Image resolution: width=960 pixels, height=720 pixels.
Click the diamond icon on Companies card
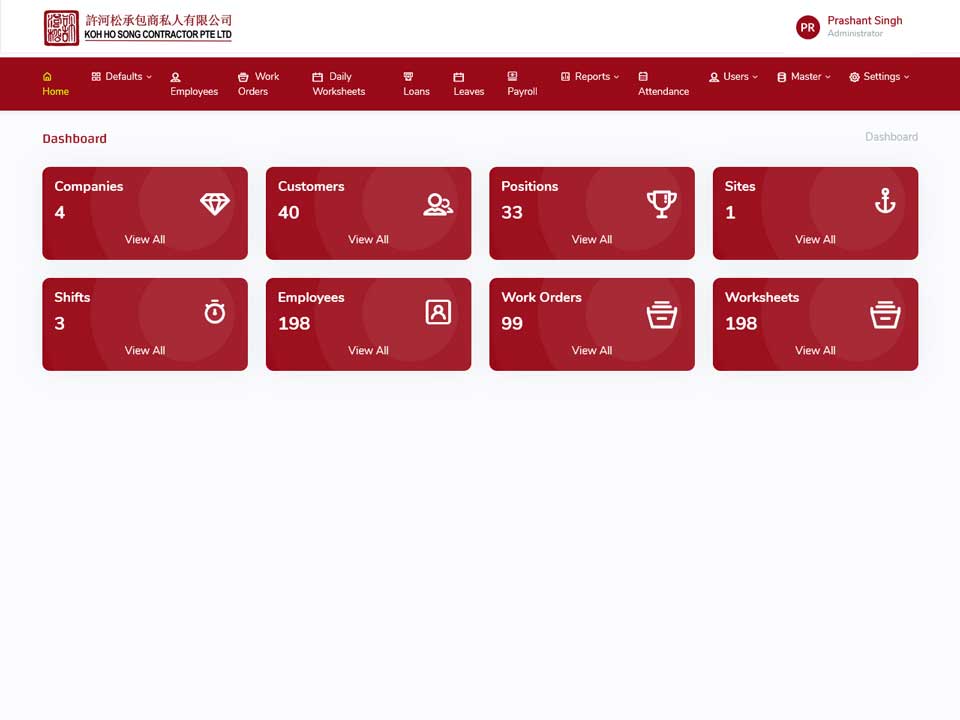pos(215,203)
